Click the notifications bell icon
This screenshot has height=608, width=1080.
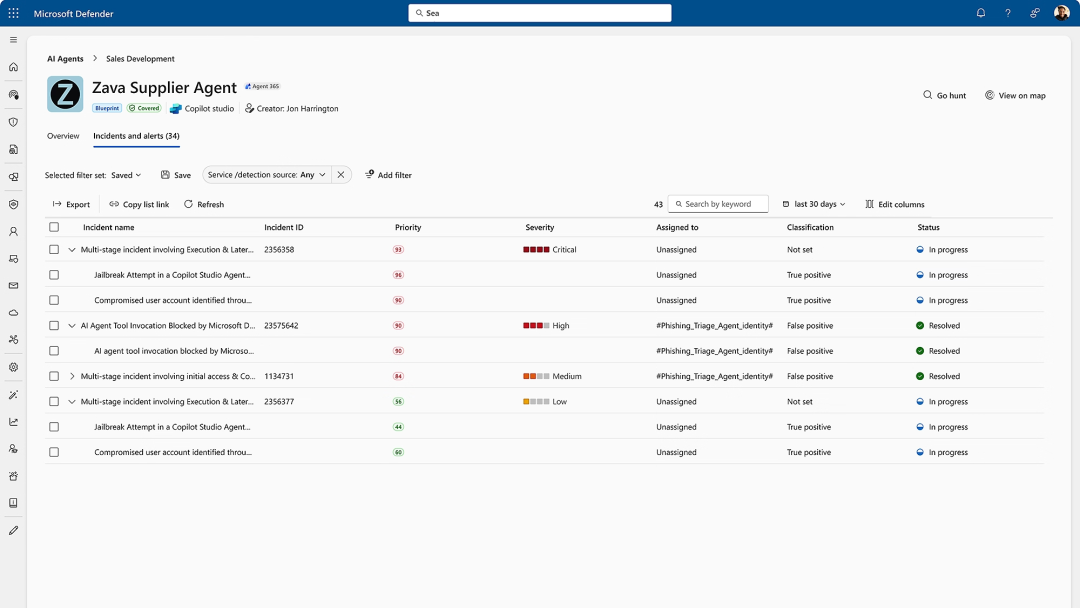pyautogui.click(x=980, y=13)
